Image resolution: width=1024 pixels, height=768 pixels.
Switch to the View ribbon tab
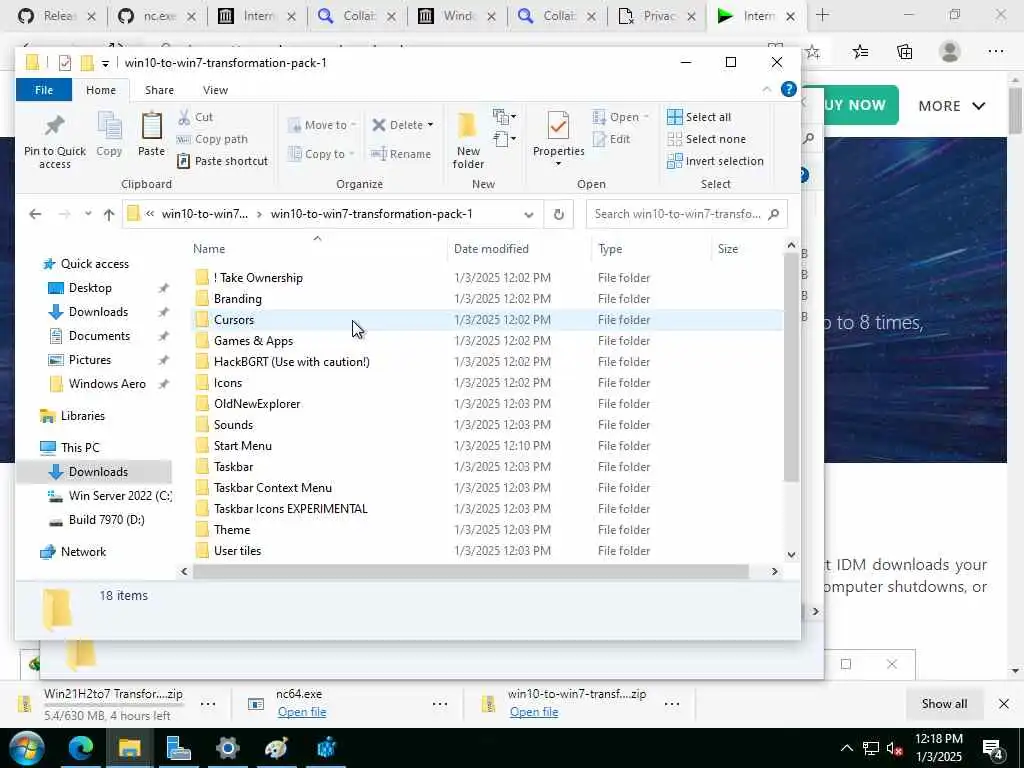tap(215, 90)
